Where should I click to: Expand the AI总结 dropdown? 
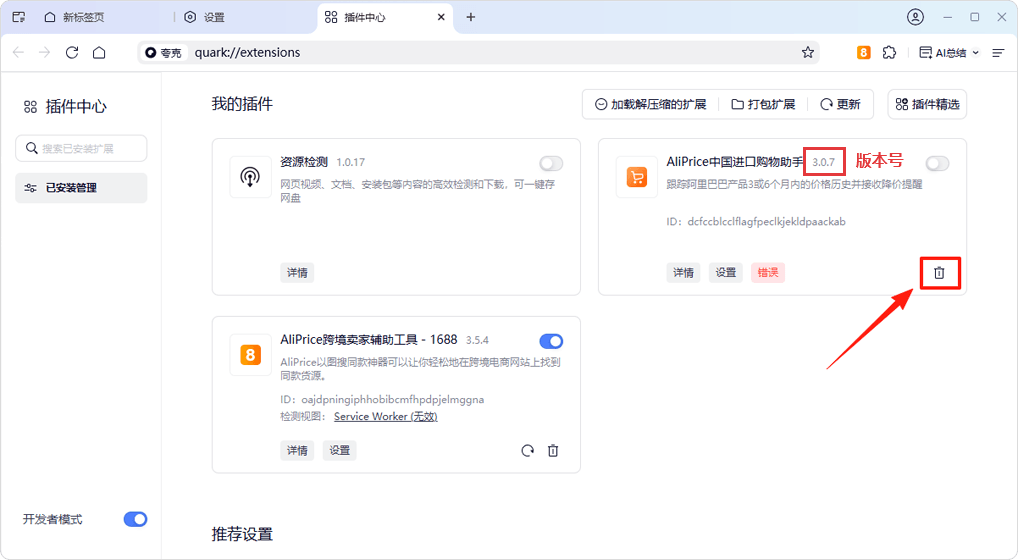pos(950,52)
